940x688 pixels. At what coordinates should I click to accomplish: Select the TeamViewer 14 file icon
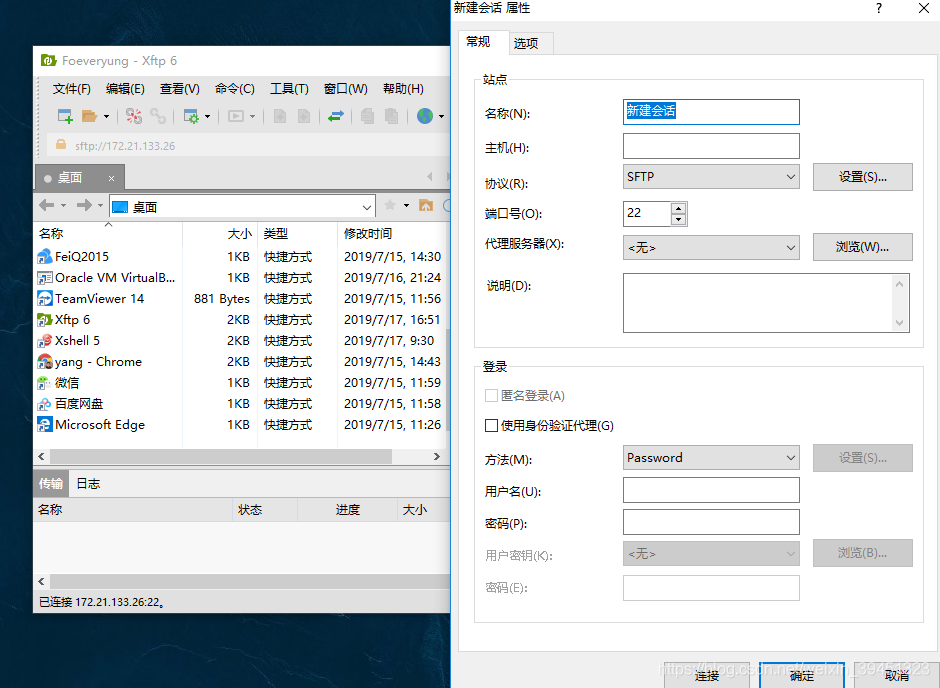tap(45, 298)
